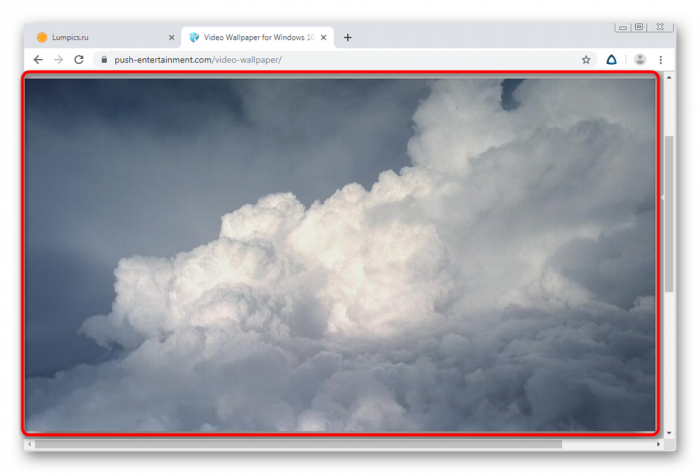Close the Lumpics.ru tab
This screenshot has height=475, width=700.
[x=171, y=38]
